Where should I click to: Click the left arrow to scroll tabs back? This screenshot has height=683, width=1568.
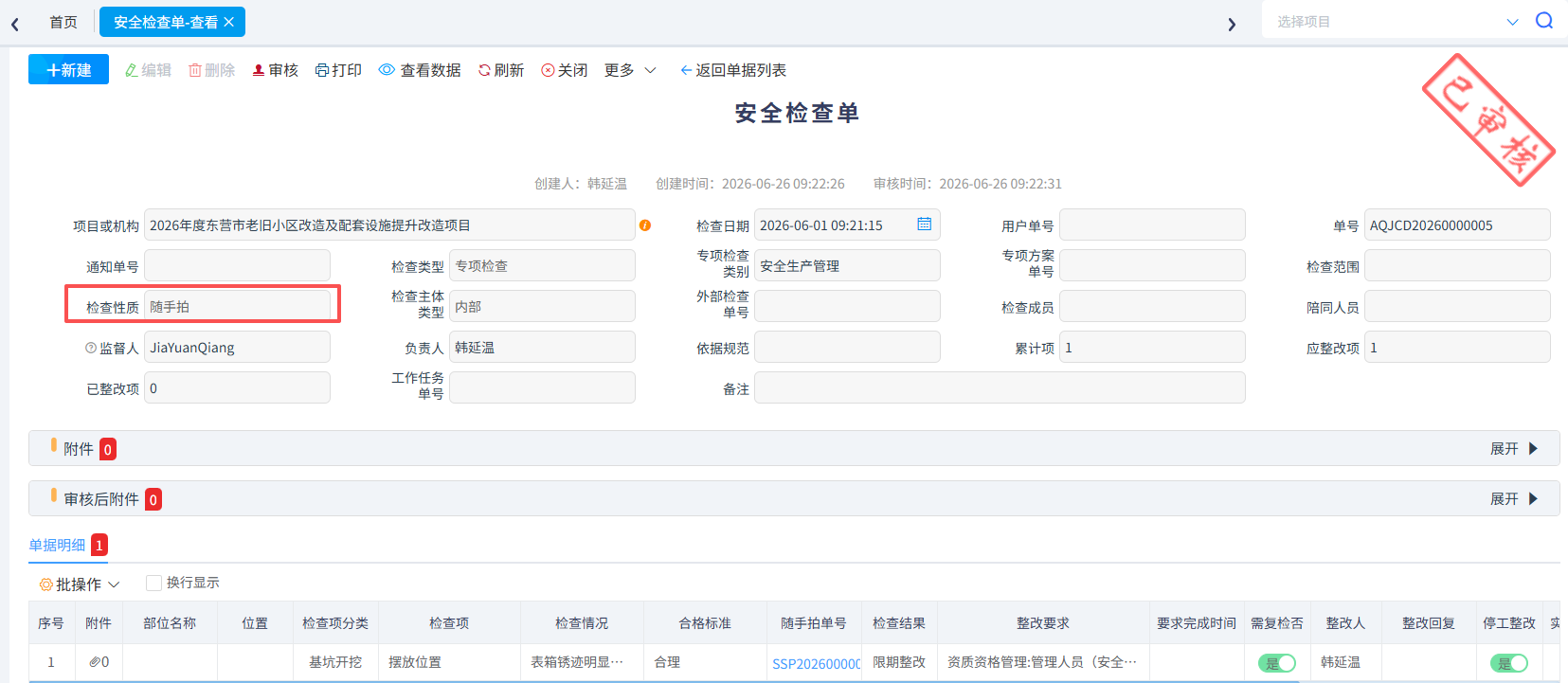point(15,24)
